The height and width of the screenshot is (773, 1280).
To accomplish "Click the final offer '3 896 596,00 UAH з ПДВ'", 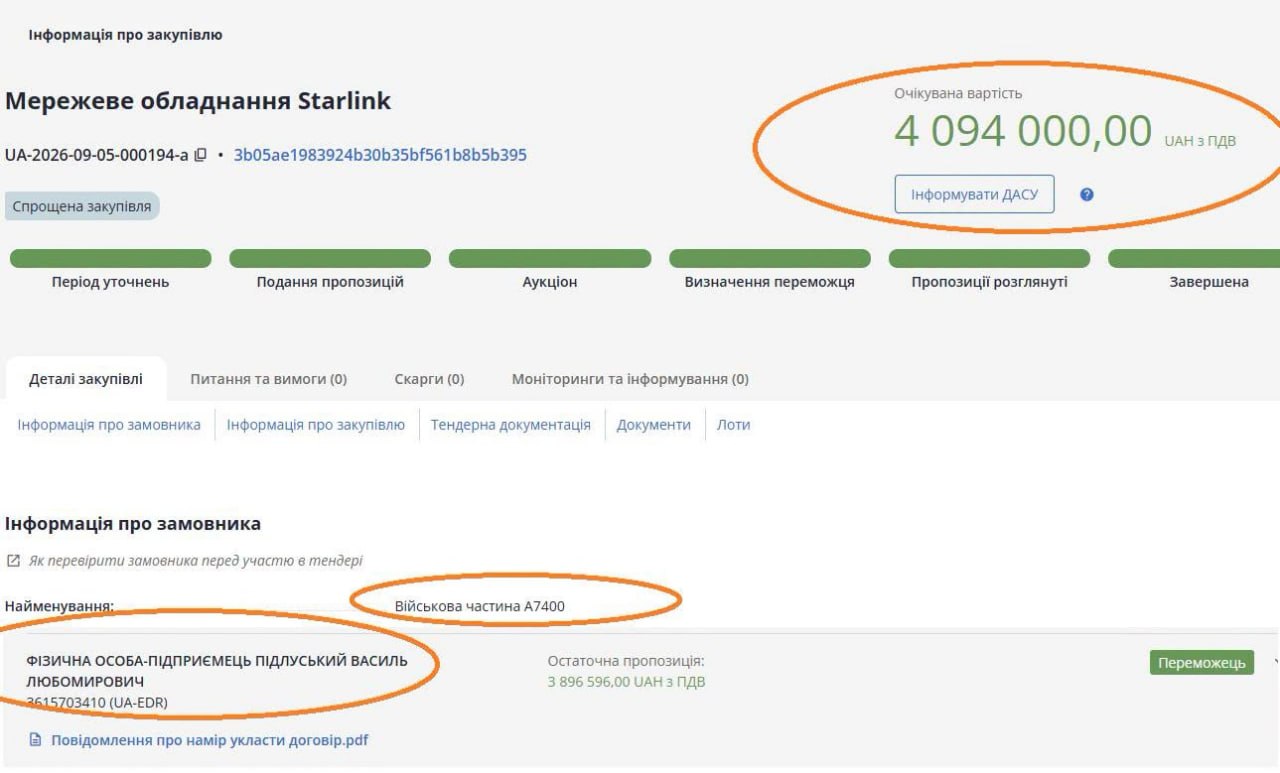I will coord(626,682).
